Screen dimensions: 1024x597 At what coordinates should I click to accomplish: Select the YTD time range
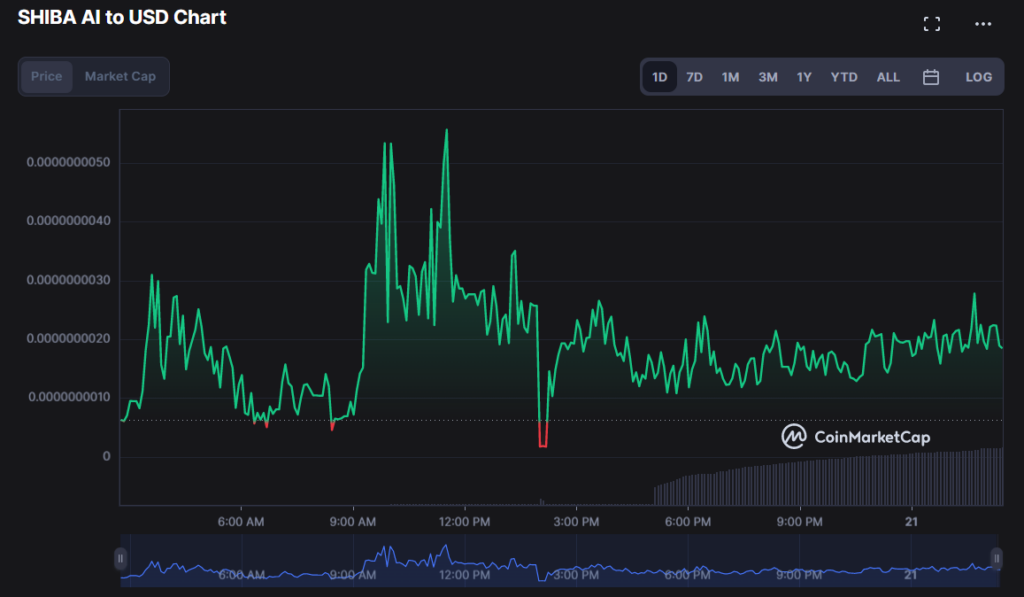tap(843, 76)
